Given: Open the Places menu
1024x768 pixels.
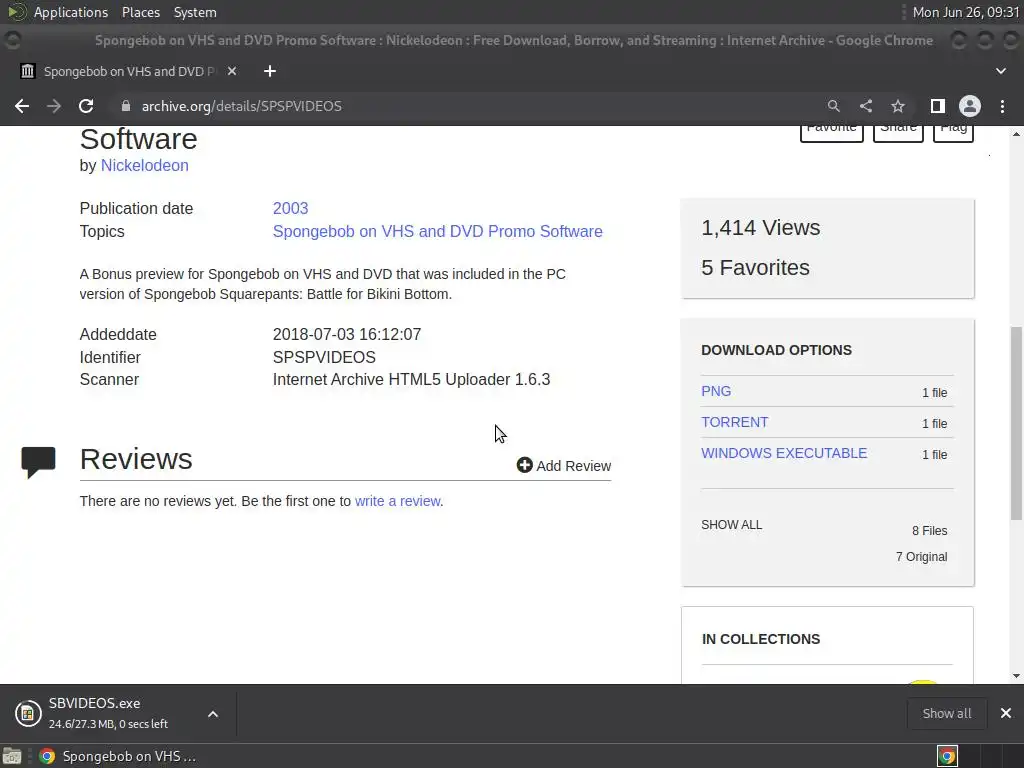Looking at the screenshot, I should [x=140, y=12].
